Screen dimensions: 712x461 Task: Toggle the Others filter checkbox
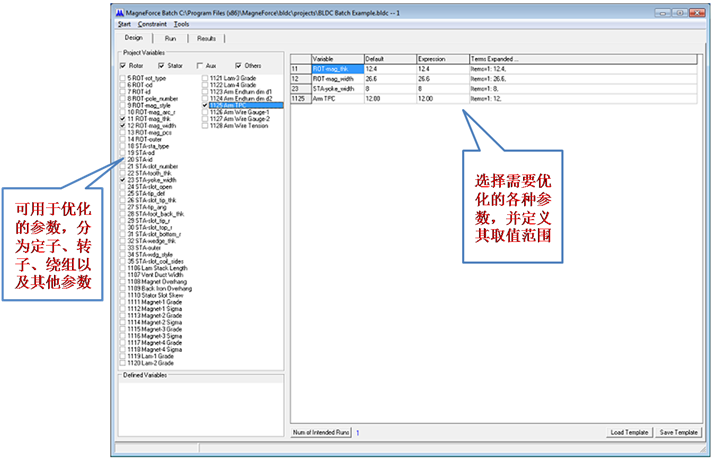click(x=238, y=65)
